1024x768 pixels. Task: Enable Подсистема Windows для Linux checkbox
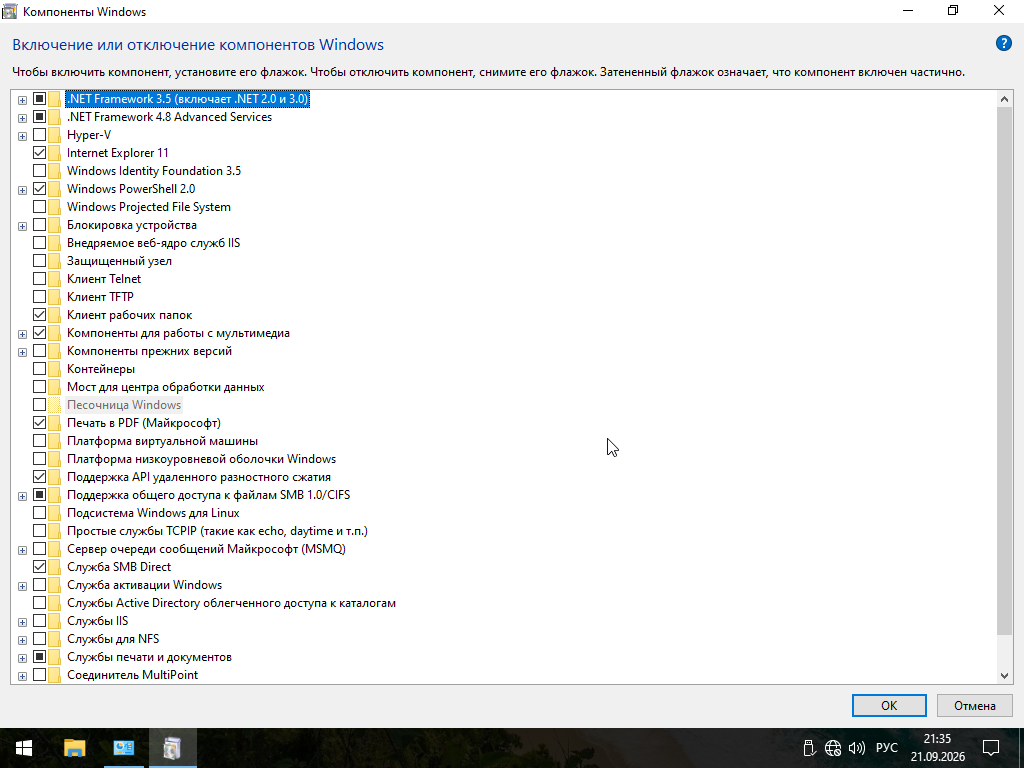coord(39,513)
